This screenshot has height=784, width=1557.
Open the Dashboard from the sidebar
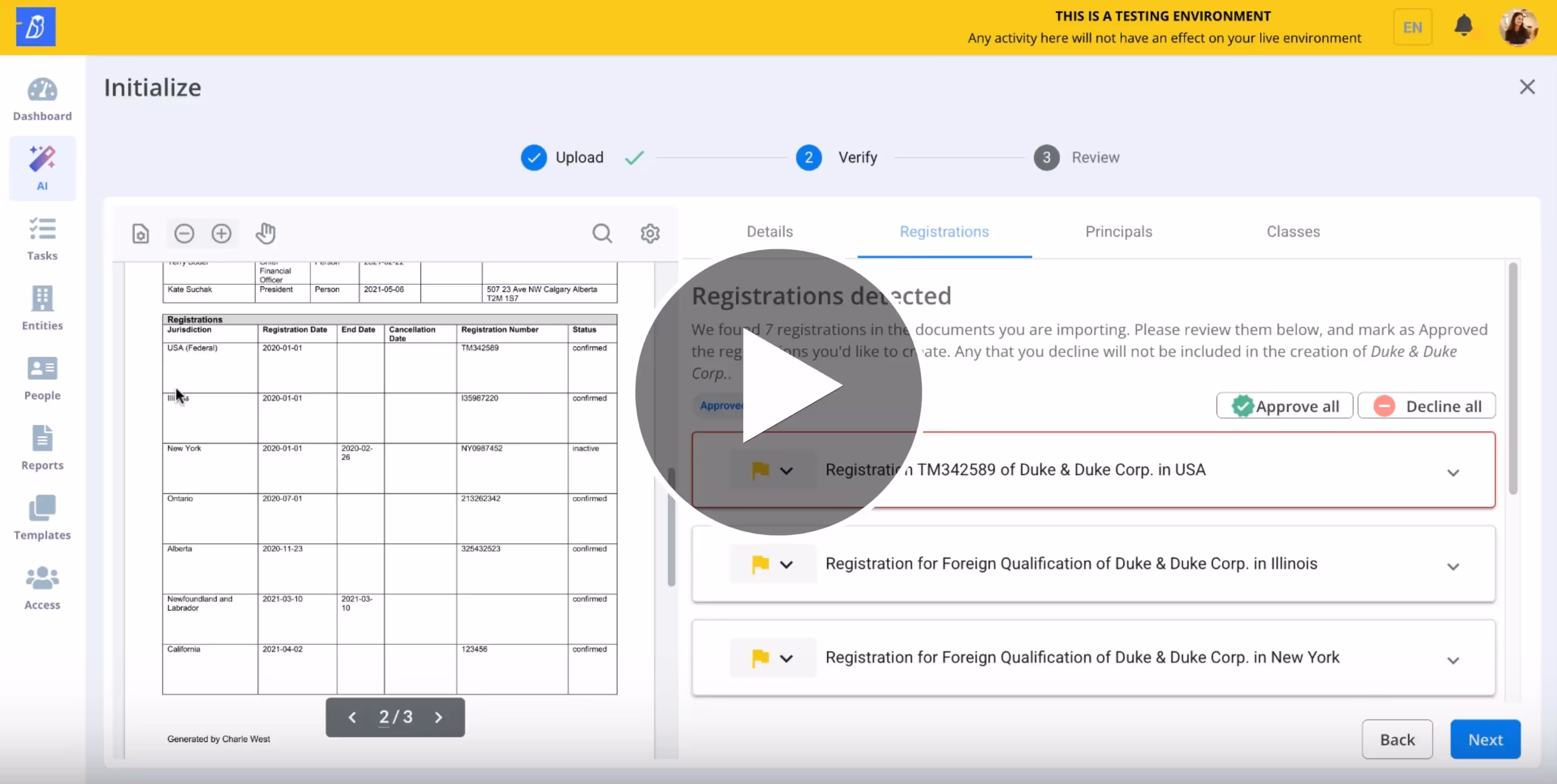42,99
